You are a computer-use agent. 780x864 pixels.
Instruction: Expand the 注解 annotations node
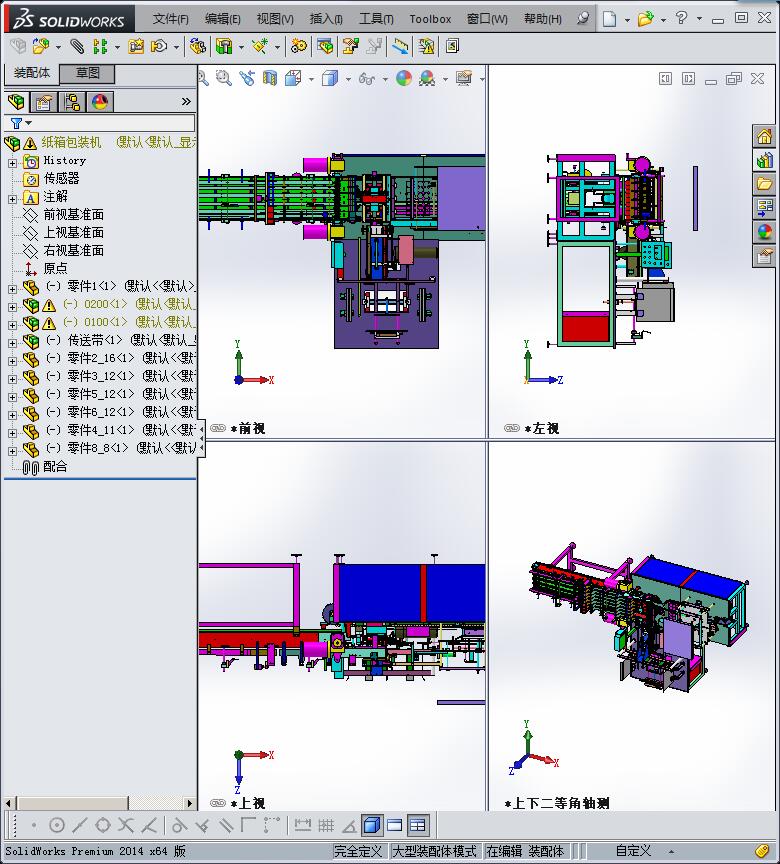pos(12,199)
